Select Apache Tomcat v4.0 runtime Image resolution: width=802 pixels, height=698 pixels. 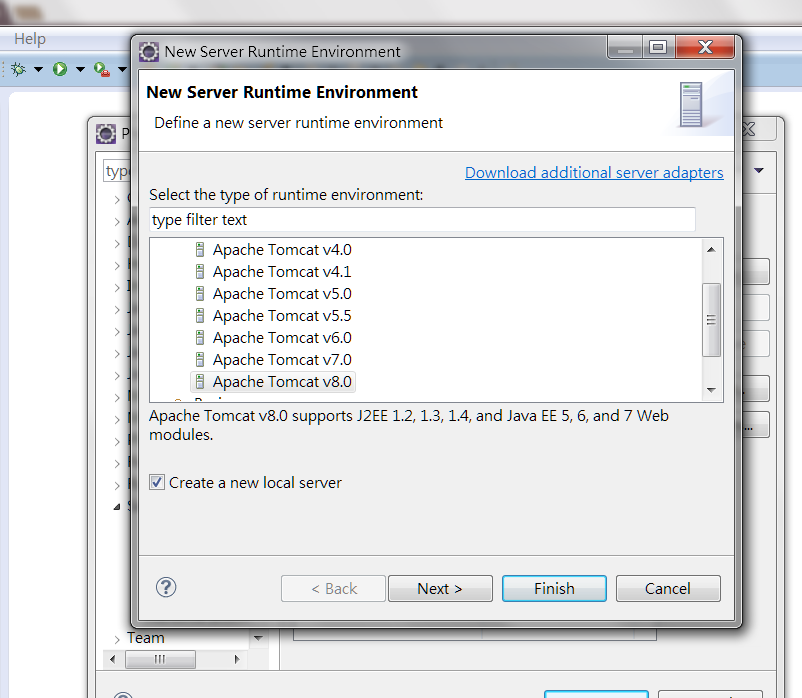pyautogui.click(x=282, y=250)
